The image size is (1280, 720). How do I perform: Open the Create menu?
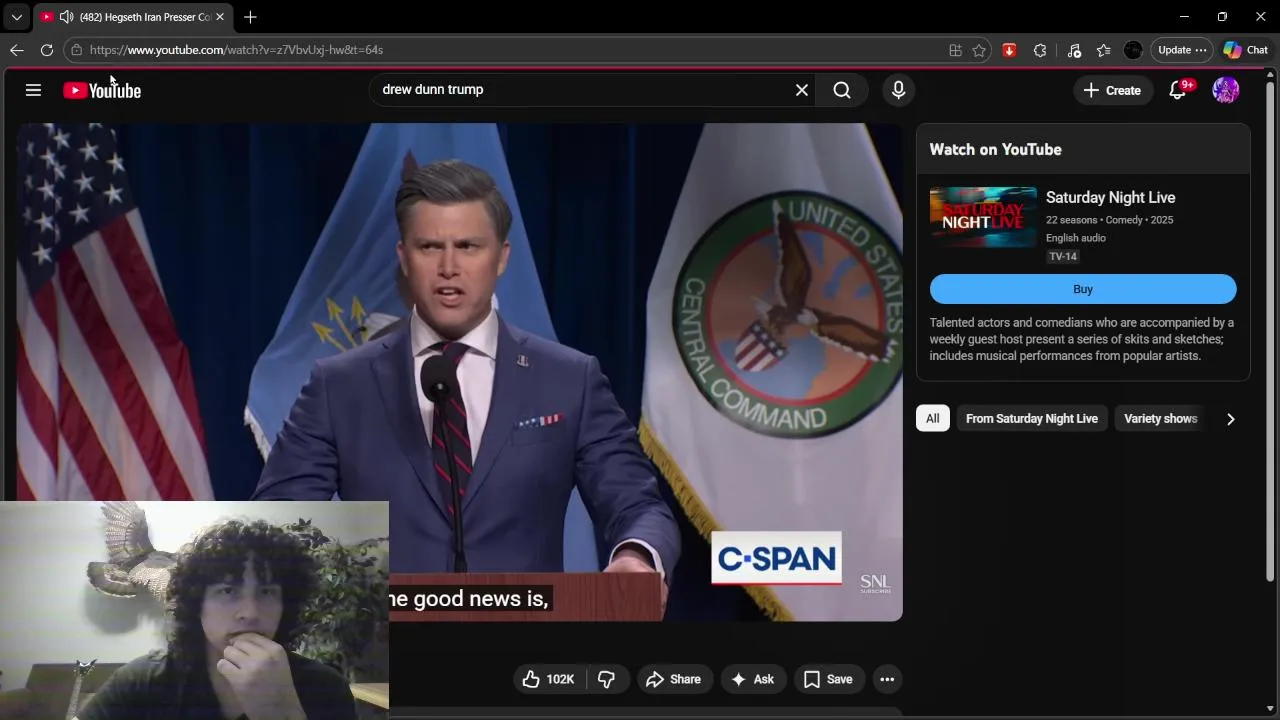pyautogui.click(x=1112, y=90)
